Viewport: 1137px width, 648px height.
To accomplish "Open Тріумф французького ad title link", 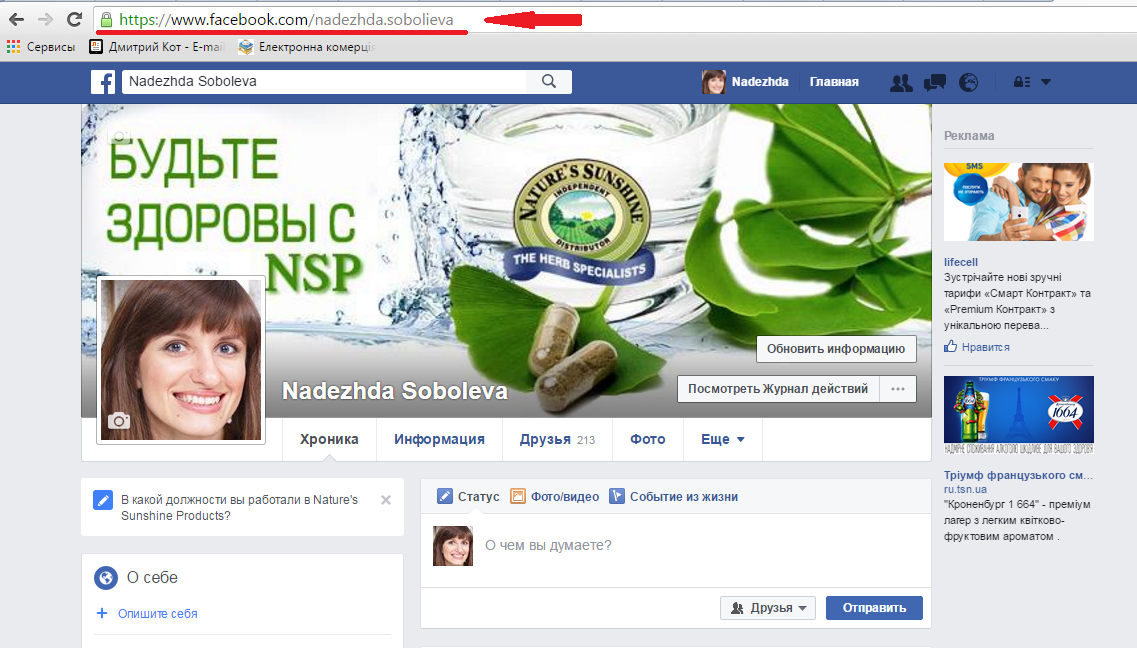I will click(x=1018, y=475).
